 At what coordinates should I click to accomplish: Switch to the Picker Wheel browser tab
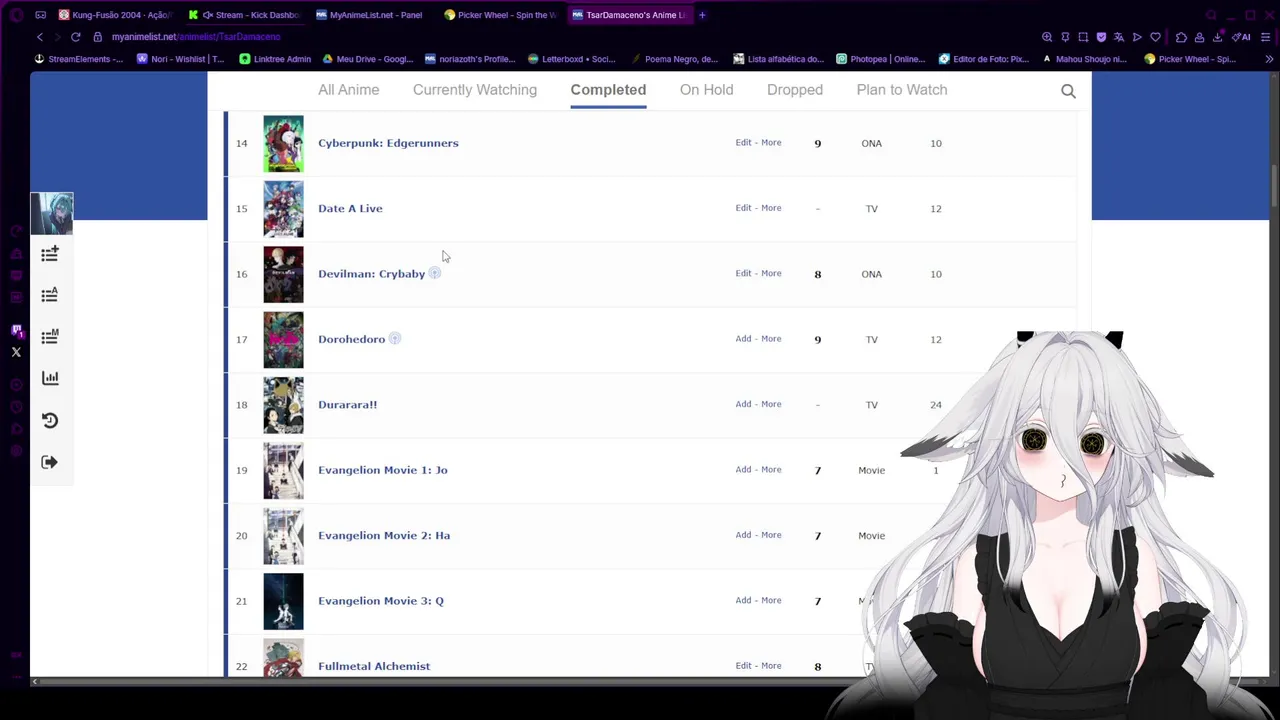[500, 15]
